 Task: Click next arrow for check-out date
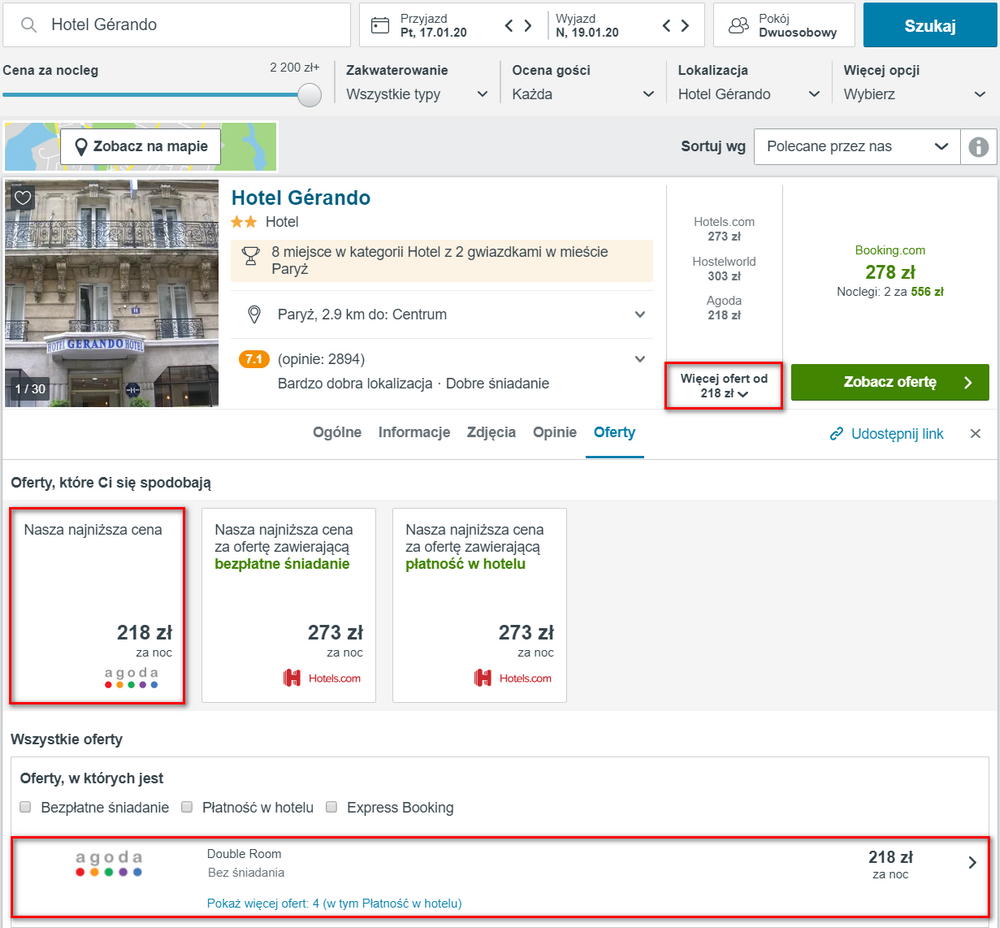click(x=685, y=26)
